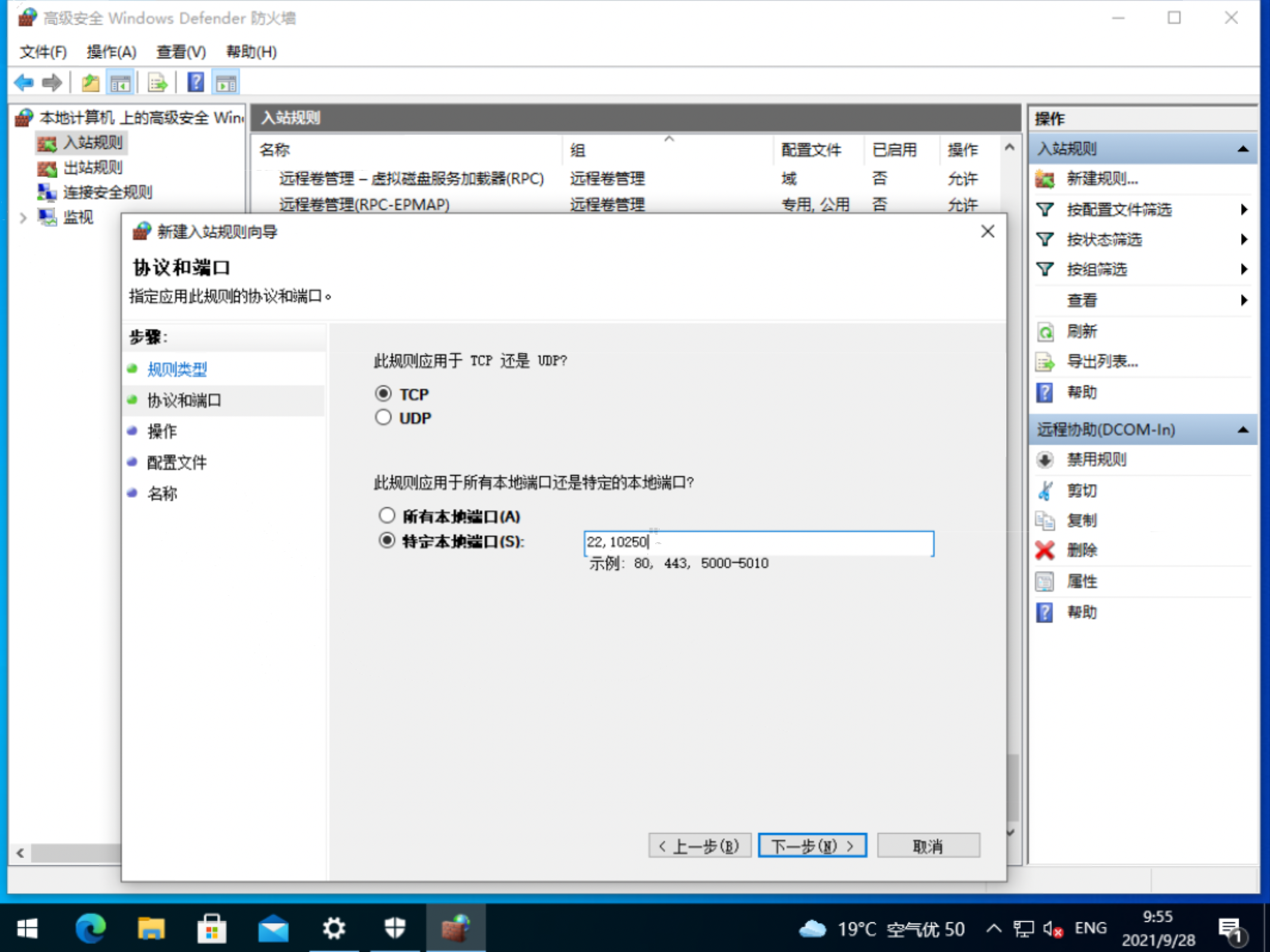Expand 按配置文件筛选 submenu arrow

(1244, 209)
